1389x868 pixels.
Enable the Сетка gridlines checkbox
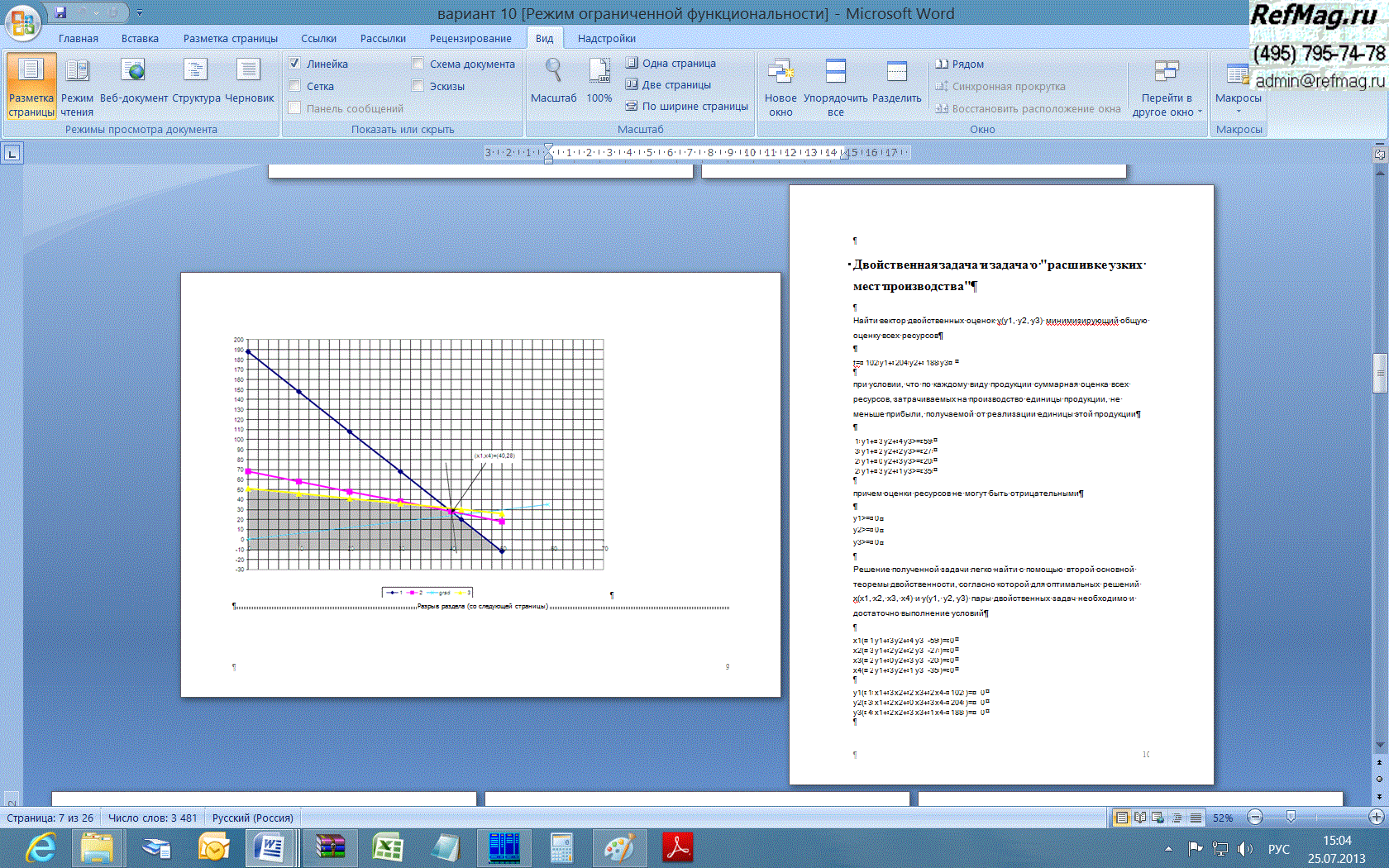point(294,86)
